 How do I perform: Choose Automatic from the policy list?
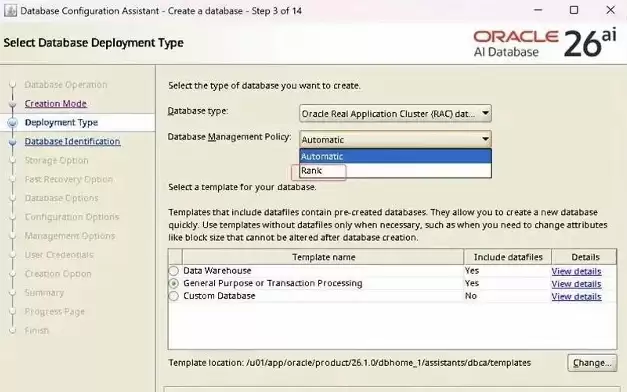[x=395, y=156]
